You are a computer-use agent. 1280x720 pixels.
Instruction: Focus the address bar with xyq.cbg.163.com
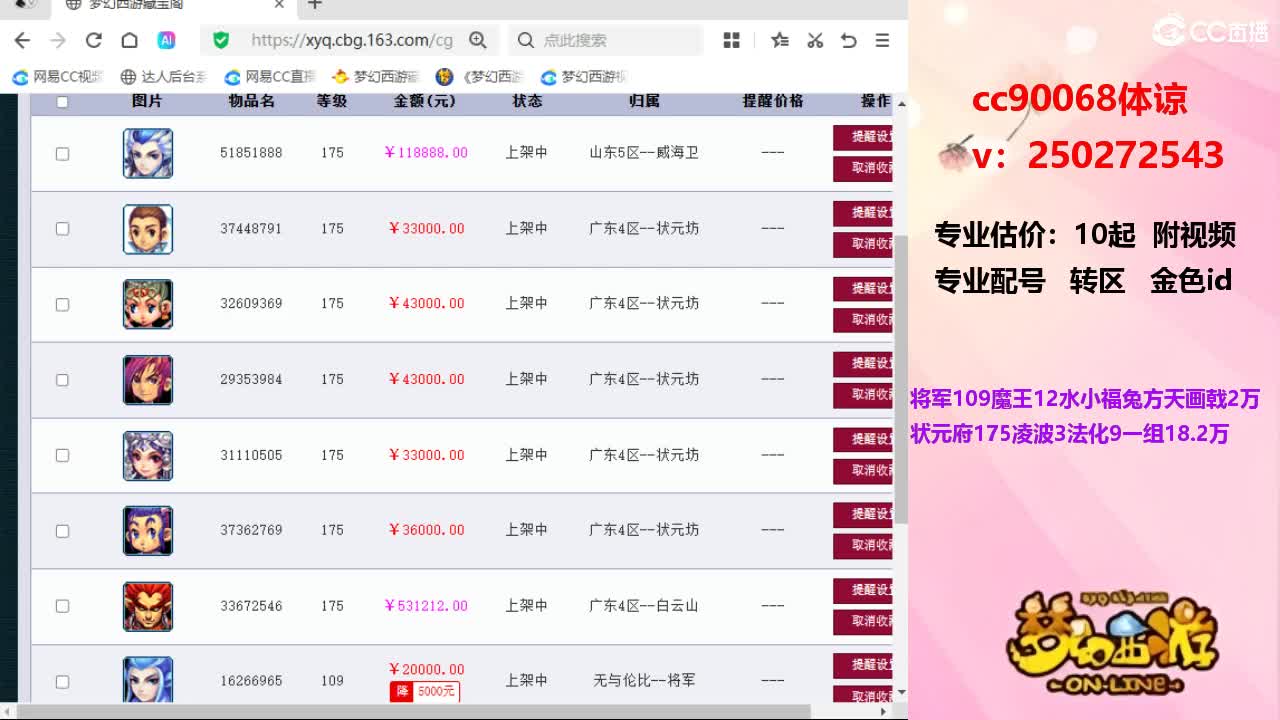[352, 40]
